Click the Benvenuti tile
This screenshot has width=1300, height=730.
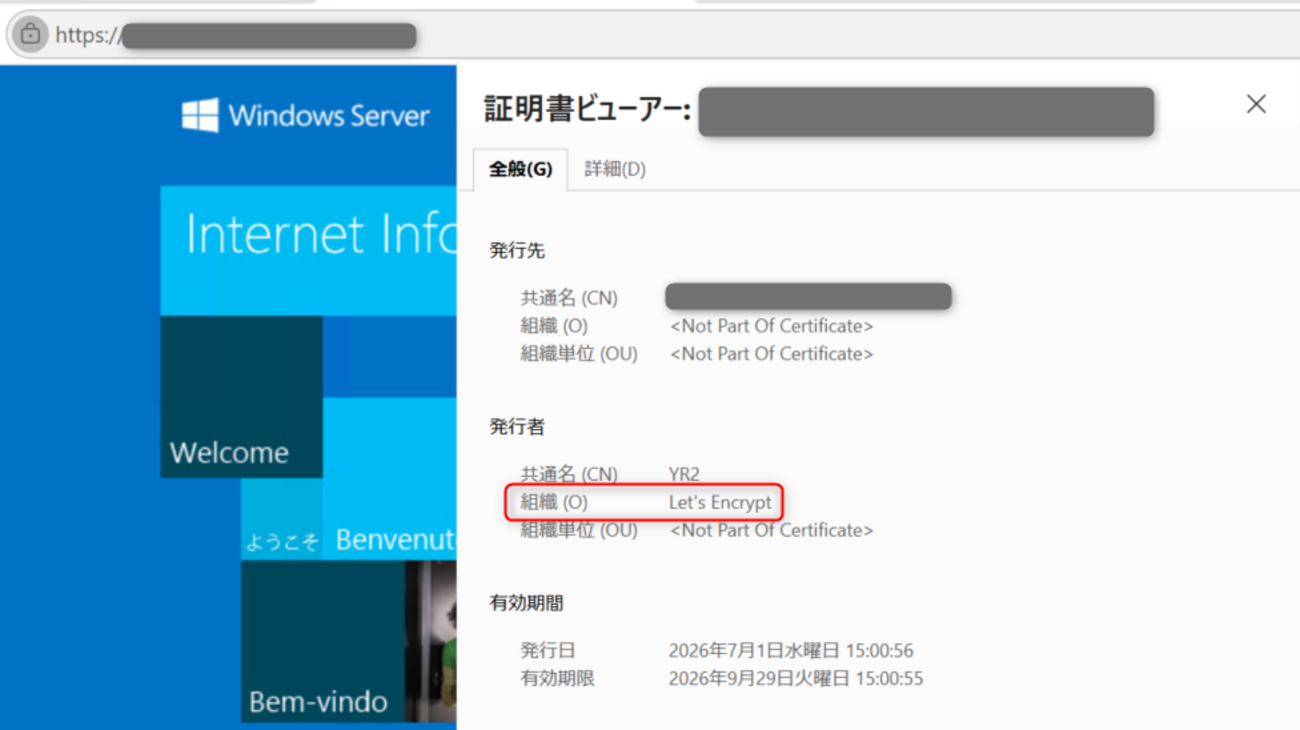390,478
